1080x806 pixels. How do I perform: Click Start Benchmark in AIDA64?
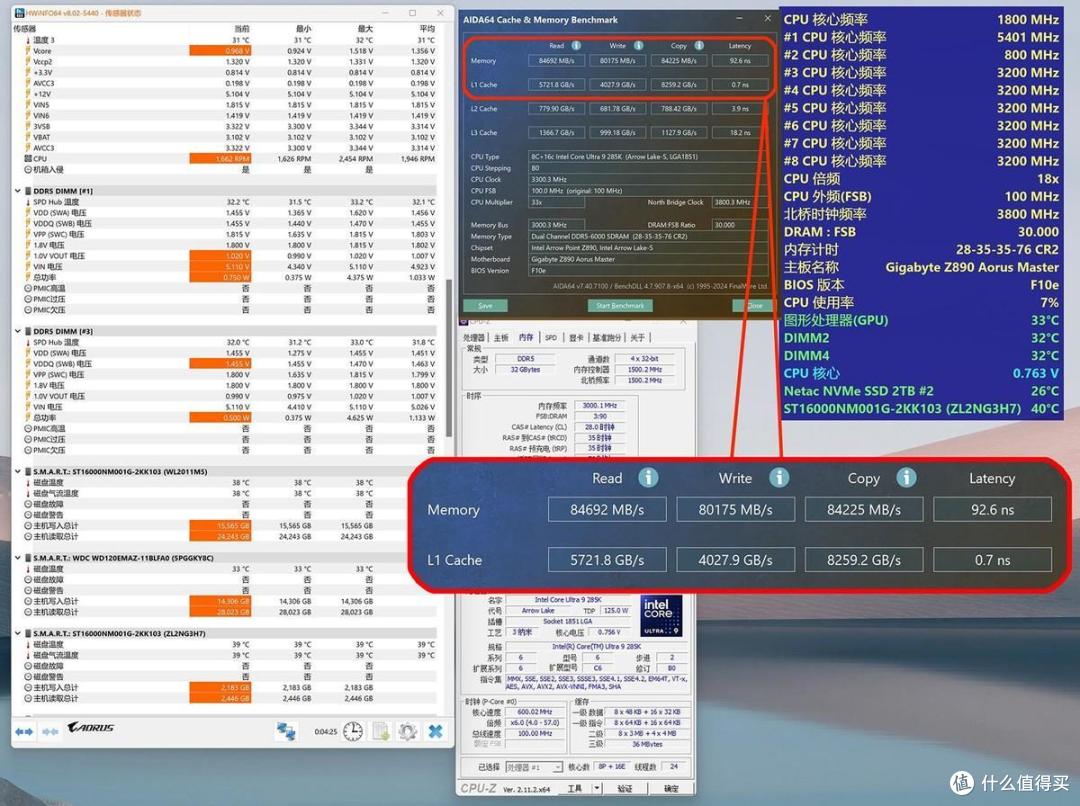(620, 305)
